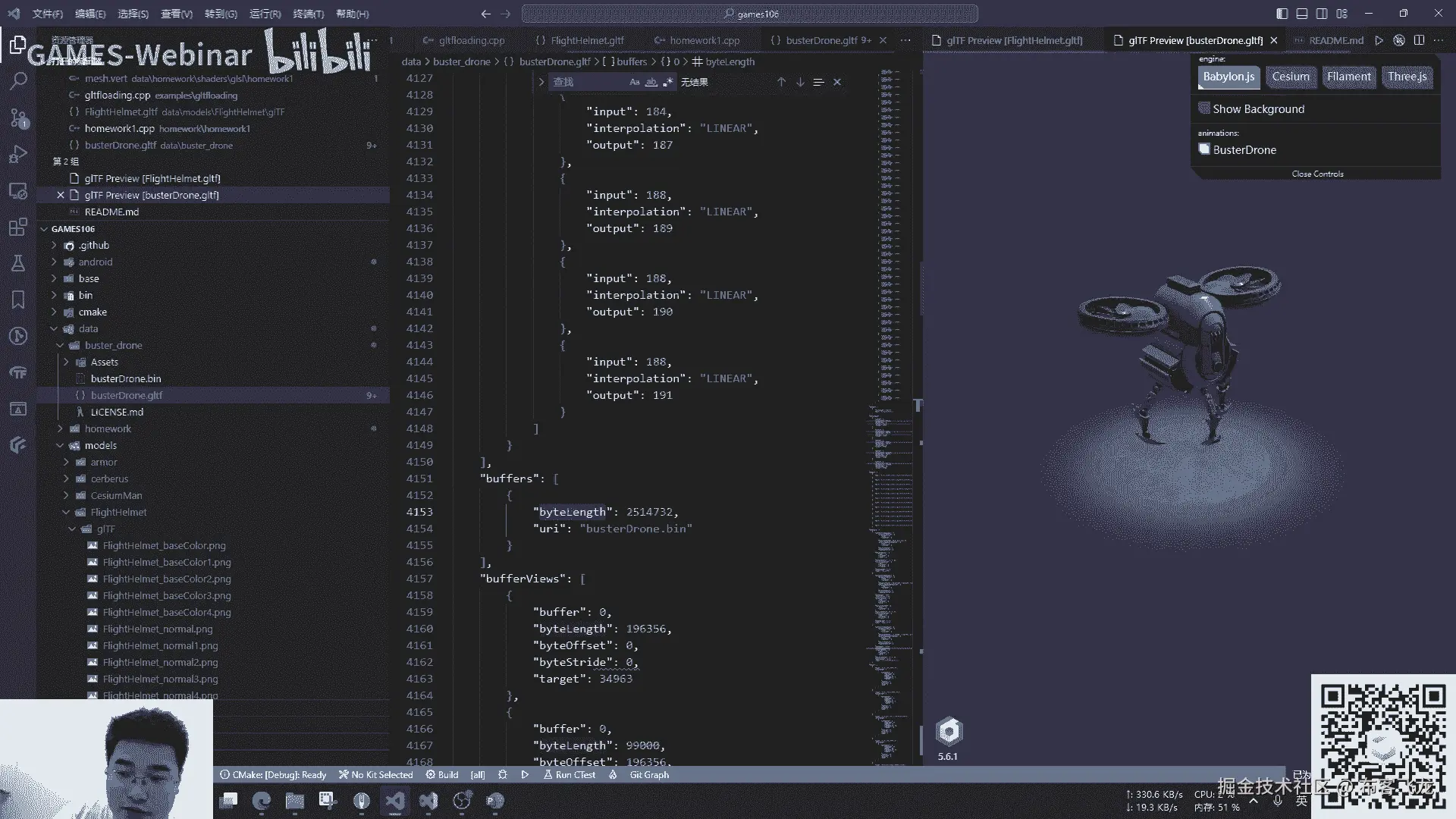
Task: Enable the BusterDrone animation checkbox
Action: click(1203, 149)
